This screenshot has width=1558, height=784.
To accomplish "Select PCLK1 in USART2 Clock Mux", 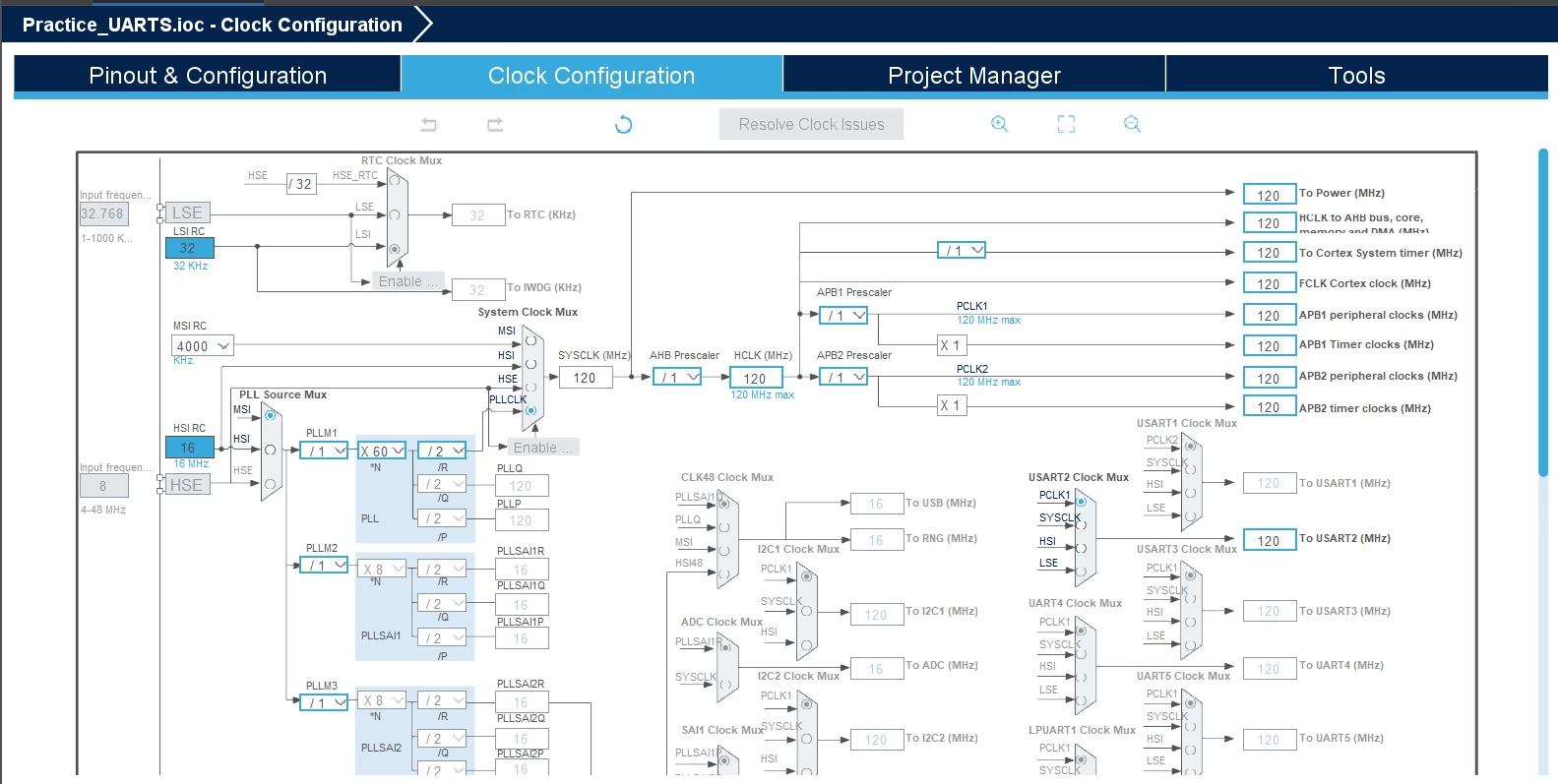I will (x=1081, y=502).
